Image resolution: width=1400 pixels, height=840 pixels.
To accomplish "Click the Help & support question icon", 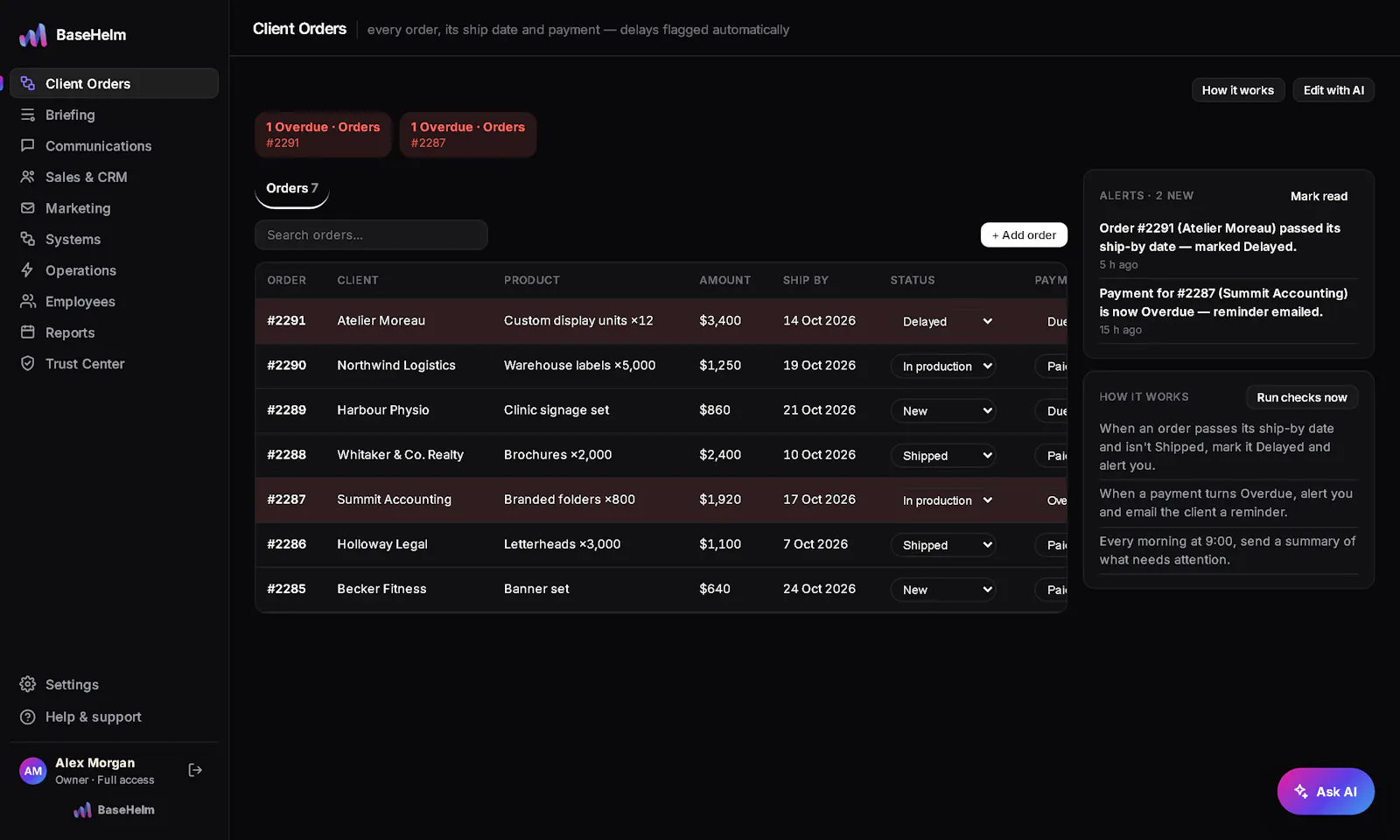I will pos(28,717).
